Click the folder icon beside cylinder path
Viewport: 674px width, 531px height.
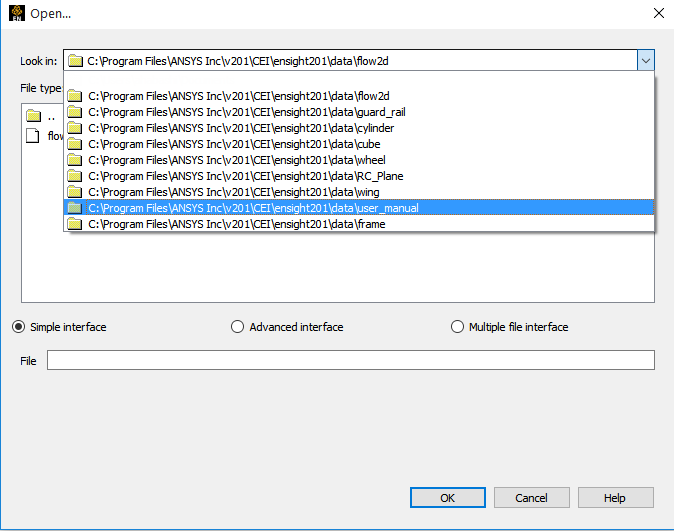pyautogui.click(x=75, y=128)
